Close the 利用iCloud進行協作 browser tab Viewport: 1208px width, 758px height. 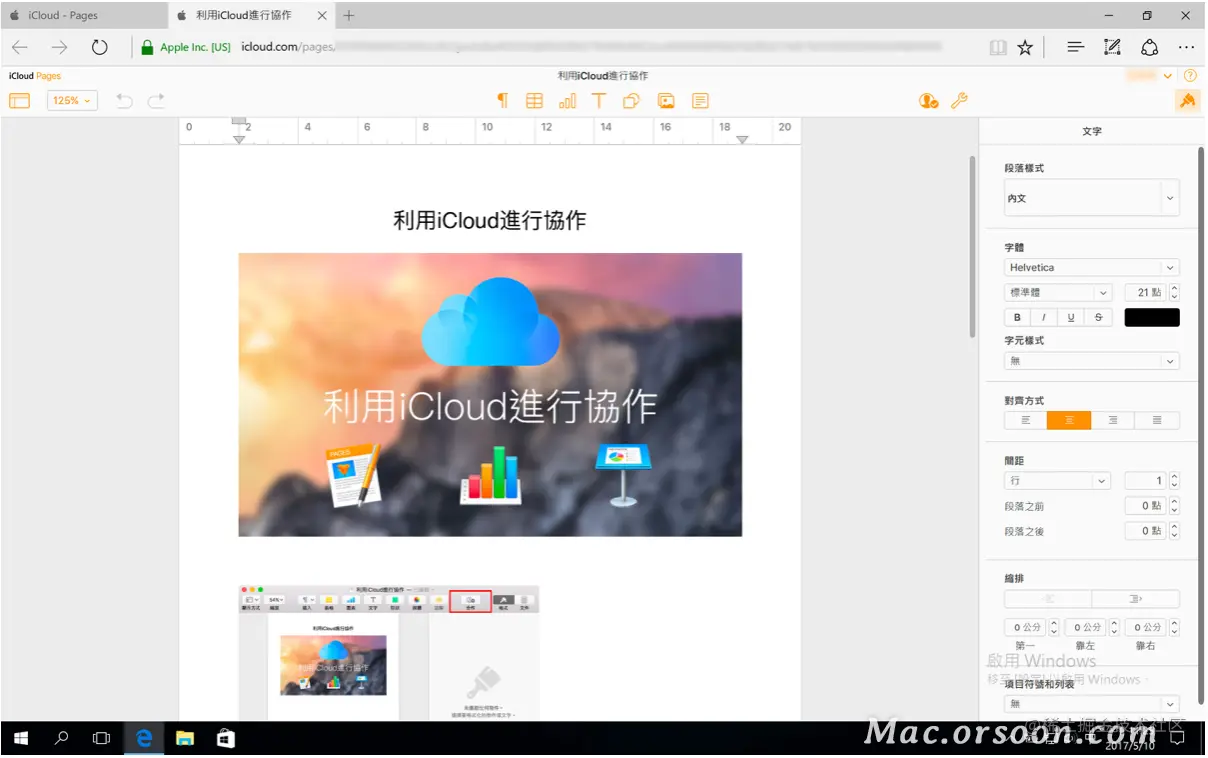click(322, 15)
